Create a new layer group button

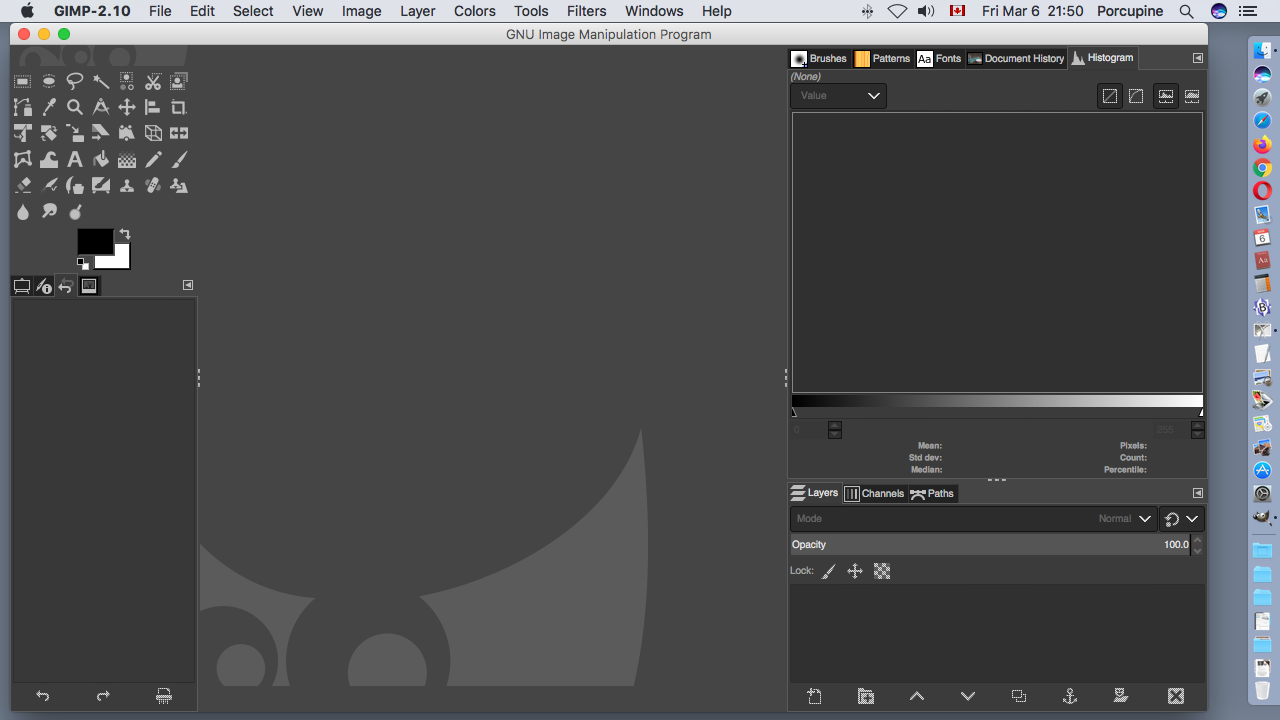point(866,696)
